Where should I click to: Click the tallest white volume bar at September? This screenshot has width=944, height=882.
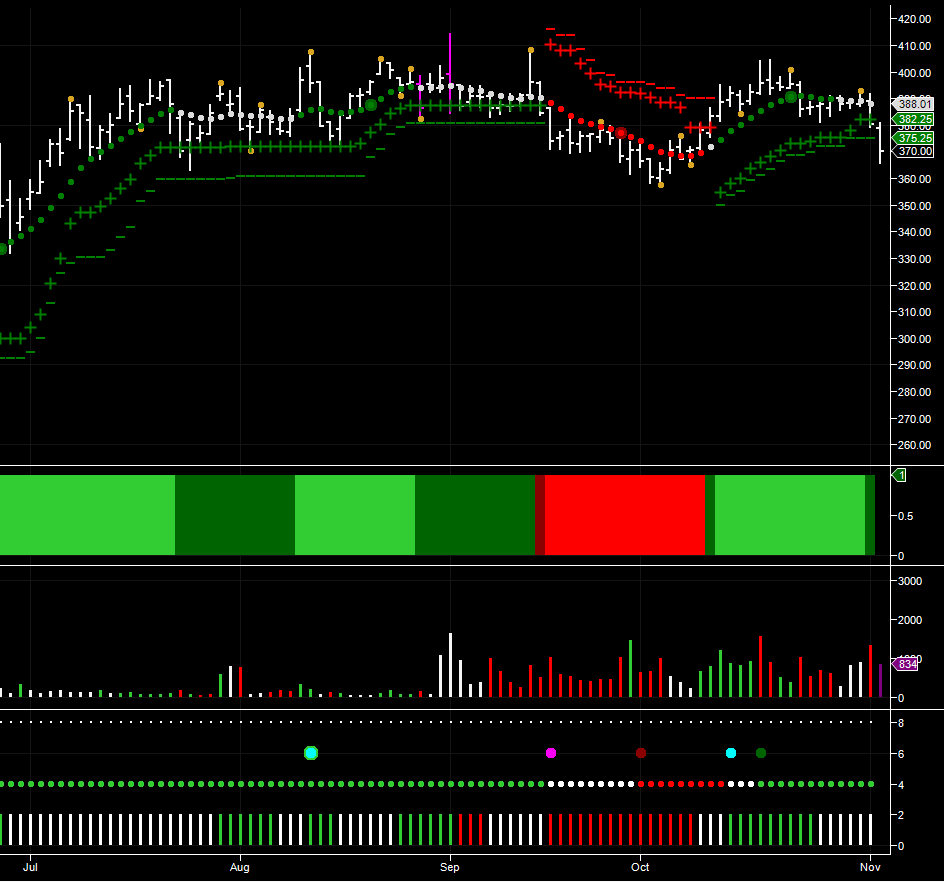[x=450, y=665]
